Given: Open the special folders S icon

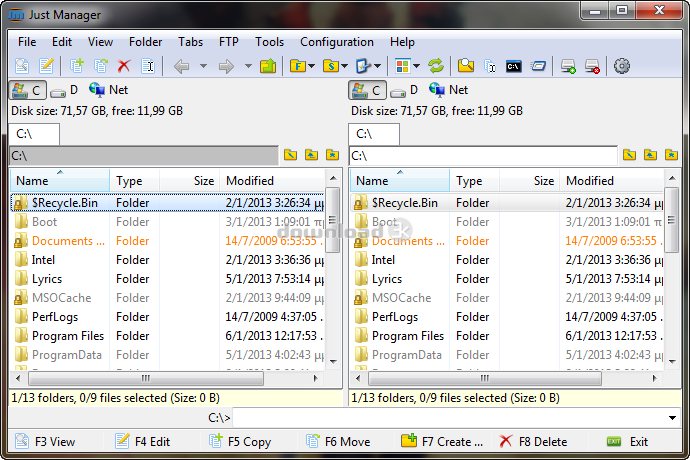Looking at the screenshot, I should point(331,66).
